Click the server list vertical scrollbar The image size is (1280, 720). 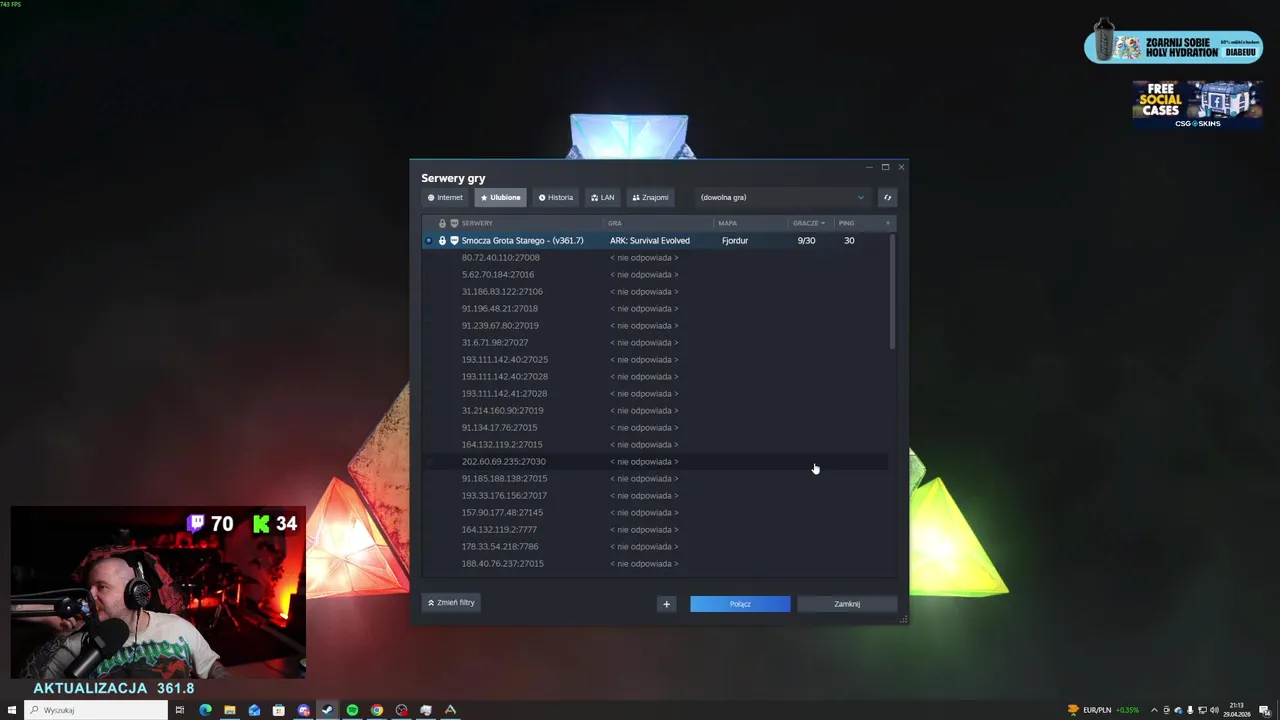pos(892,292)
